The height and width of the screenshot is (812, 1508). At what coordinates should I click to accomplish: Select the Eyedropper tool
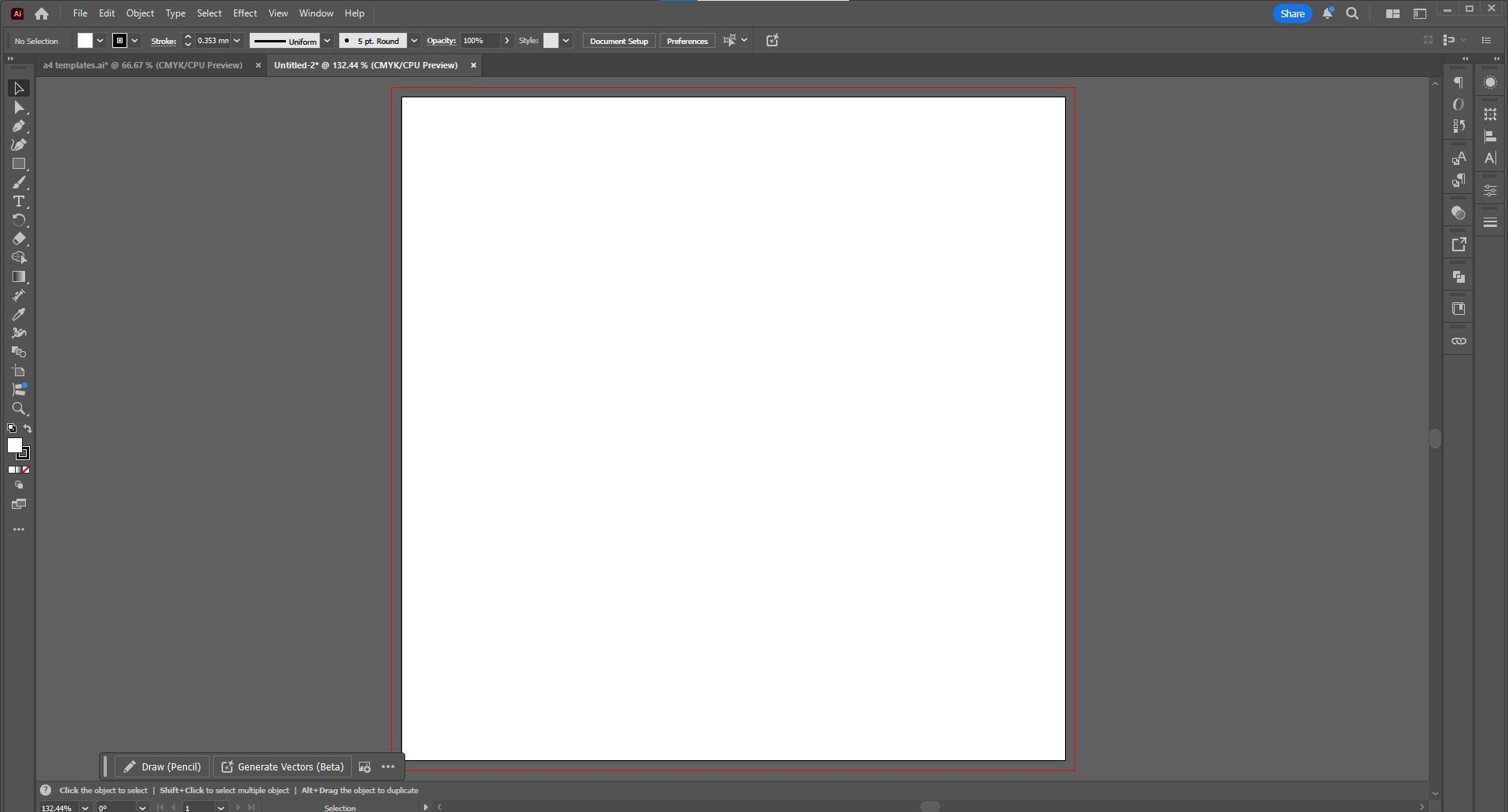(x=19, y=315)
